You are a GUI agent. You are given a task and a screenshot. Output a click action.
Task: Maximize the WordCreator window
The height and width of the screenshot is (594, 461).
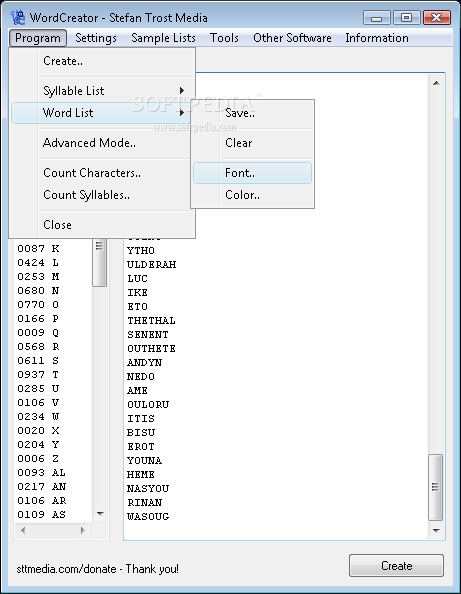point(406,18)
